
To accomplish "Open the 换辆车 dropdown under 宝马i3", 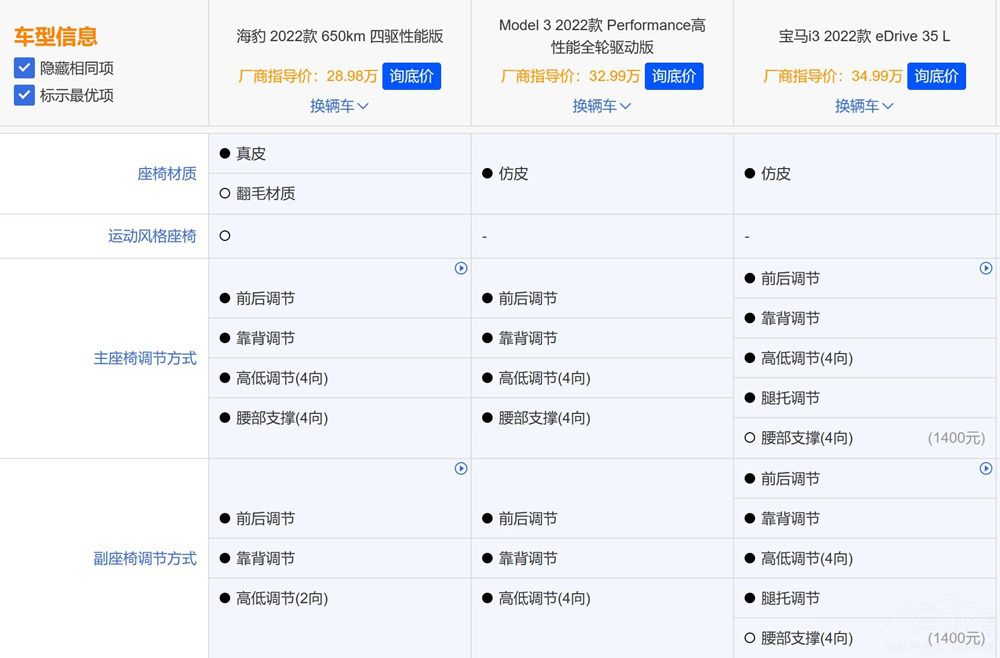I will point(863,106).
